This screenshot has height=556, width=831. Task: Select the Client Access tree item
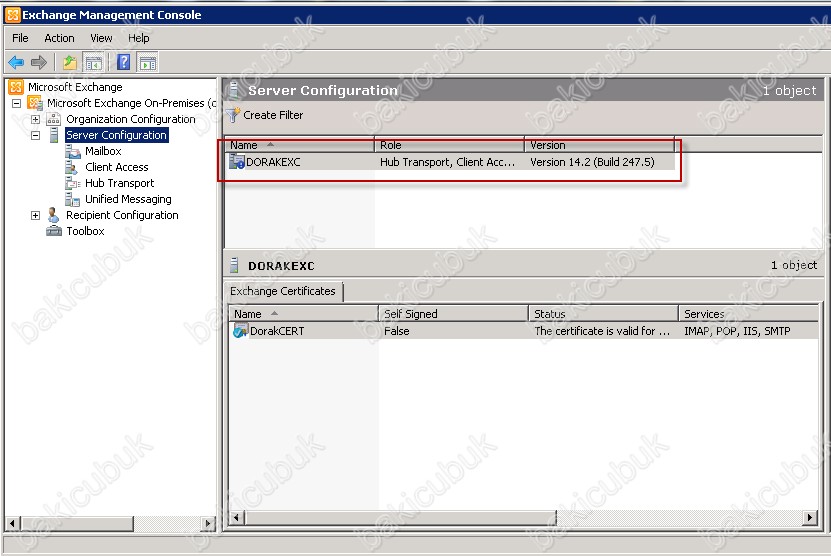click(x=117, y=167)
